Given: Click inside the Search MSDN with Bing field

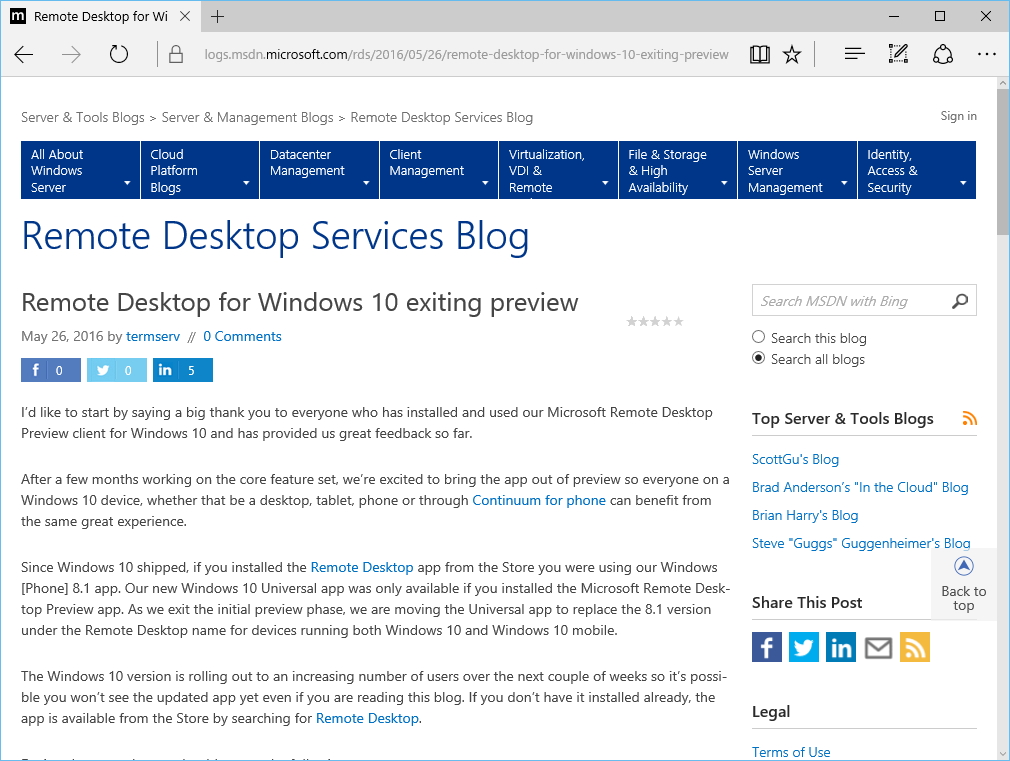Looking at the screenshot, I should coord(850,300).
